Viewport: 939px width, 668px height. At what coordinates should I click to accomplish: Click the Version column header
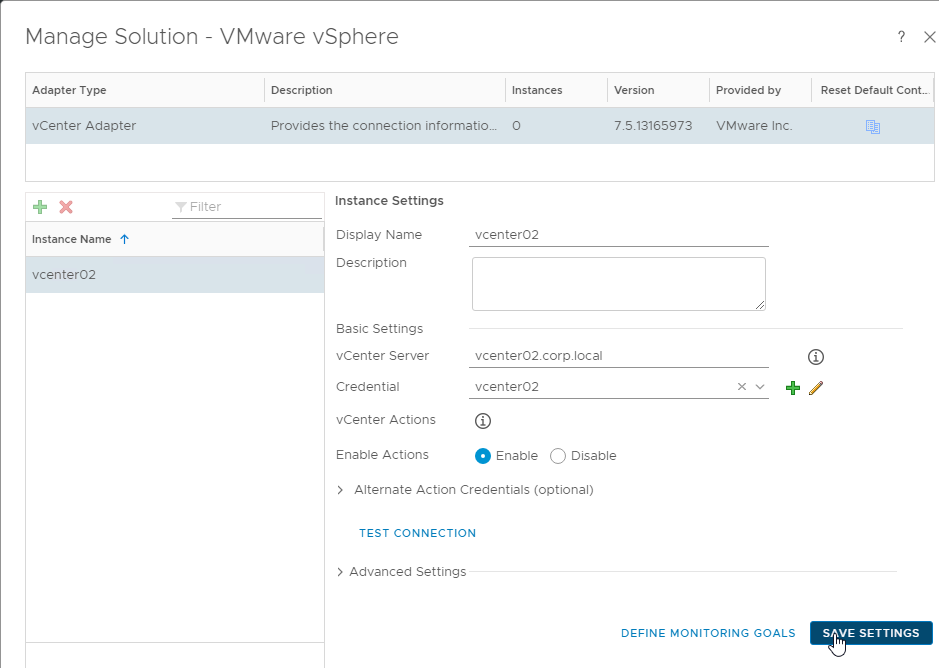658,90
